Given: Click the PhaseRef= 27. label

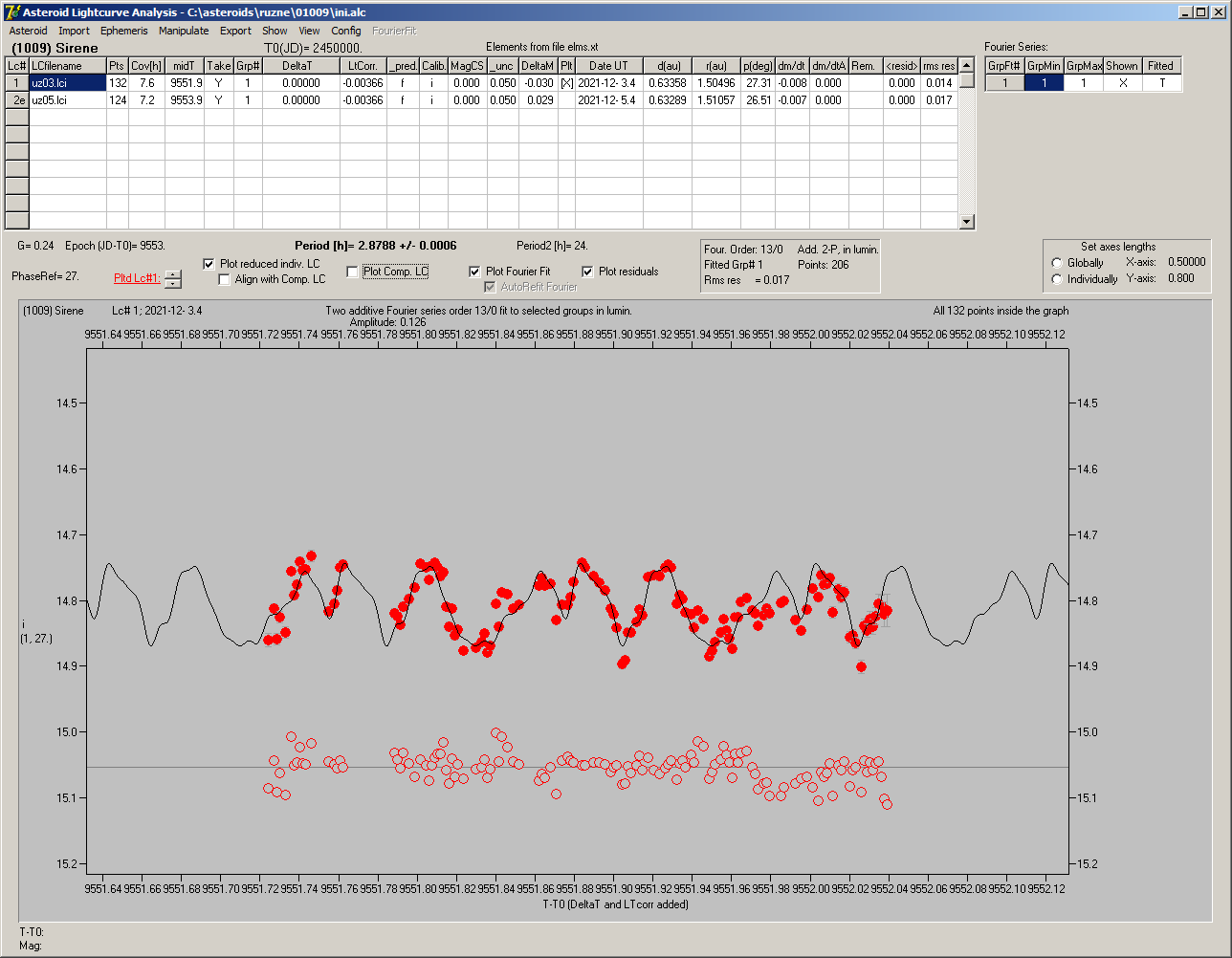Looking at the screenshot, I should point(45,276).
